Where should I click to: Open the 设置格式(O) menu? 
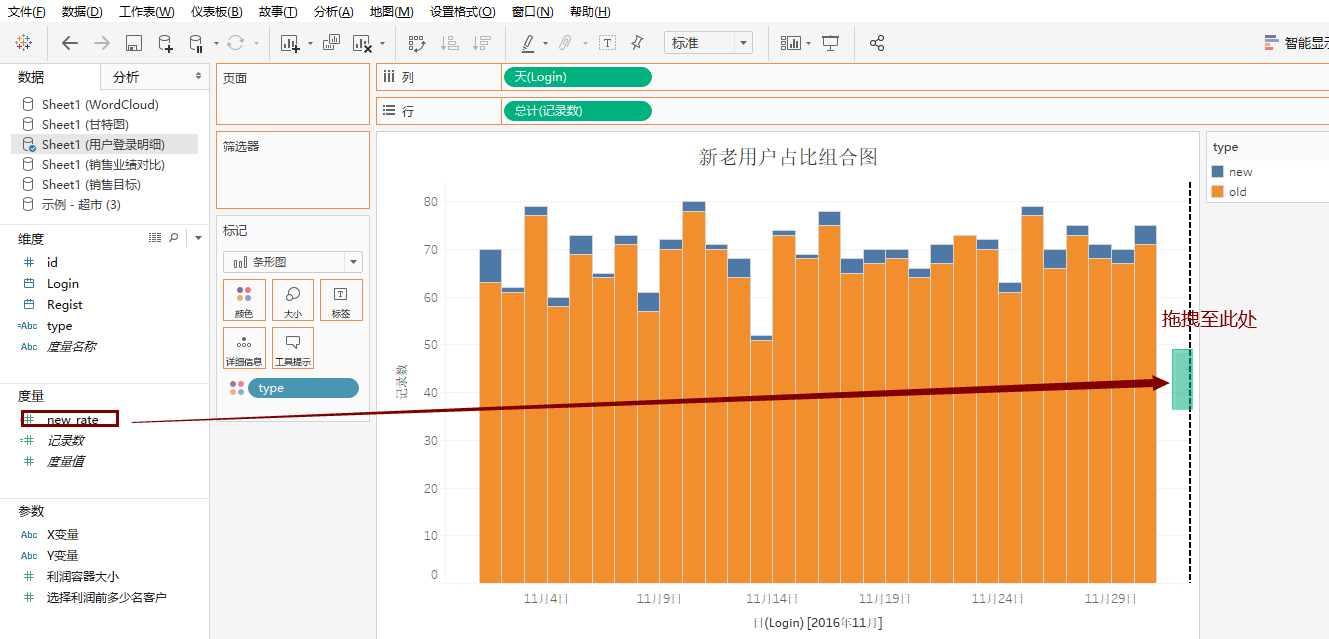462,12
